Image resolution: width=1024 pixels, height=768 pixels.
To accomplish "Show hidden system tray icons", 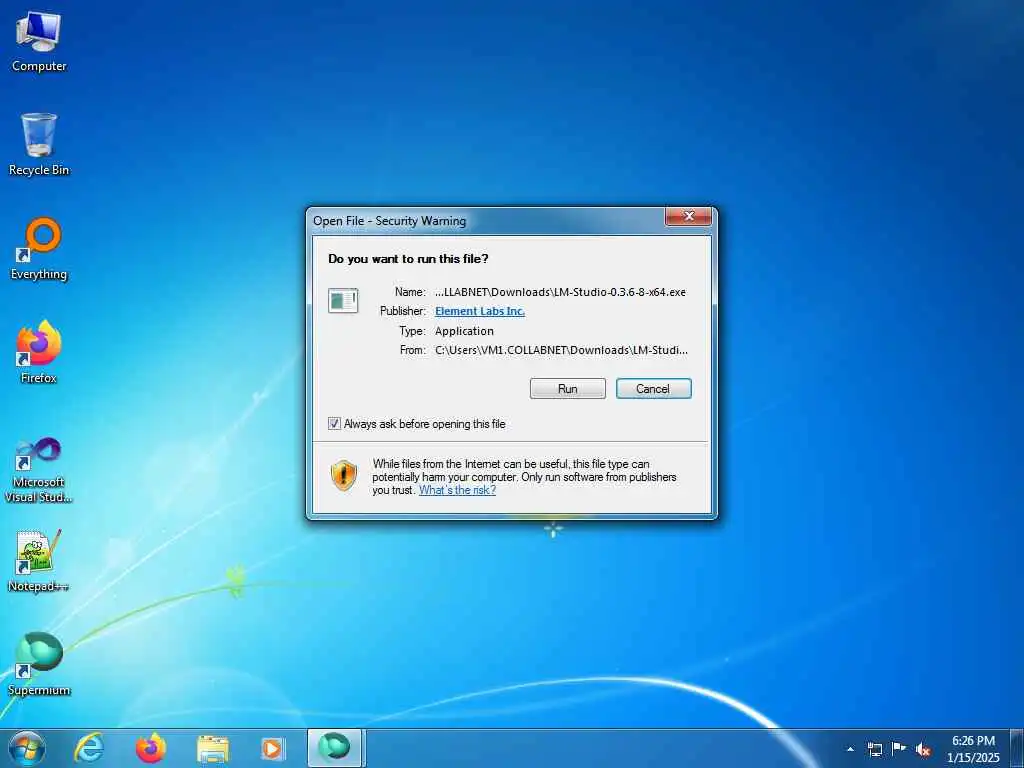I will click(850, 749).
